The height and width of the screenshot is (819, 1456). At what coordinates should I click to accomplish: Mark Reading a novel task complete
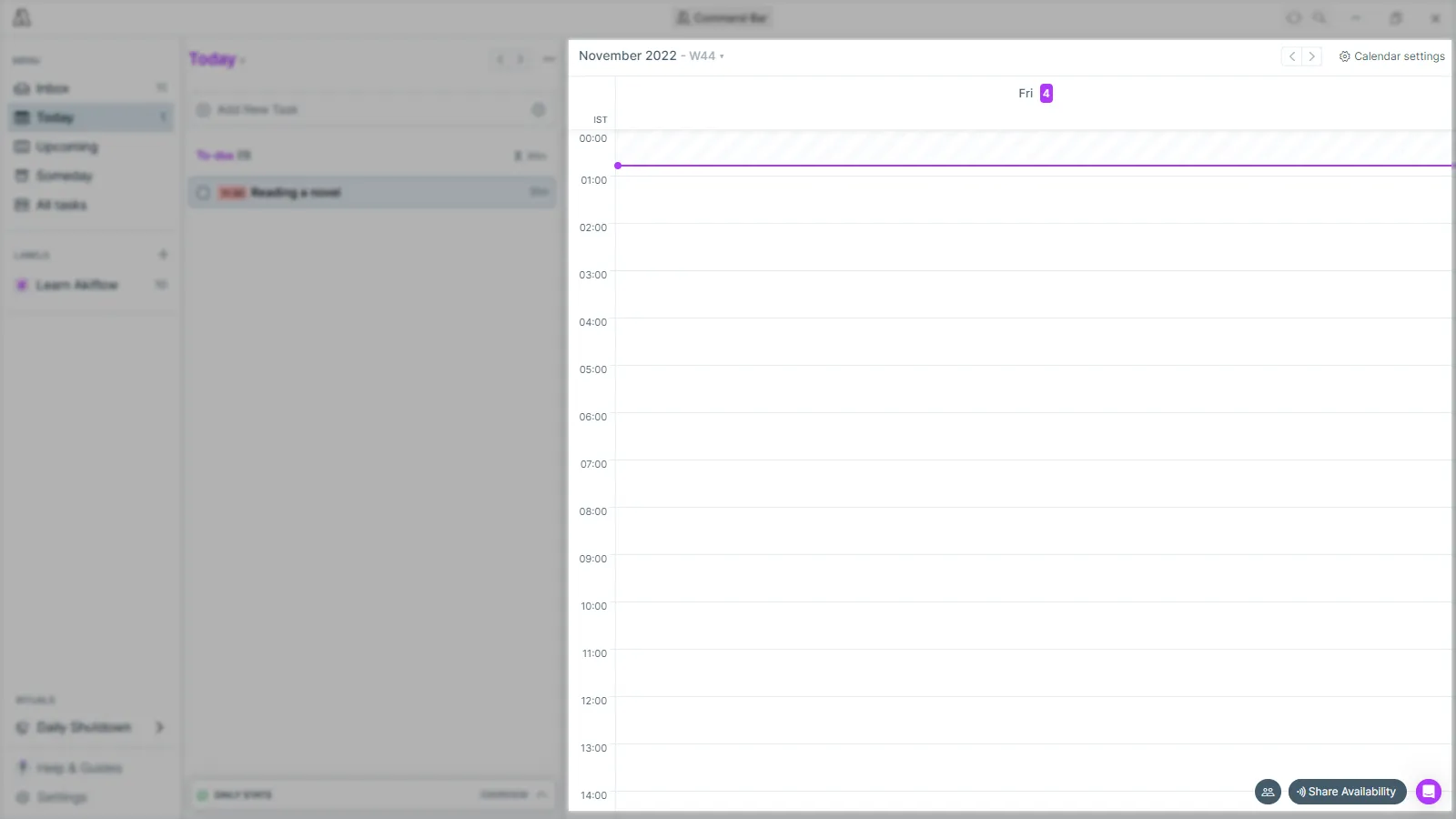pos(204,193)
